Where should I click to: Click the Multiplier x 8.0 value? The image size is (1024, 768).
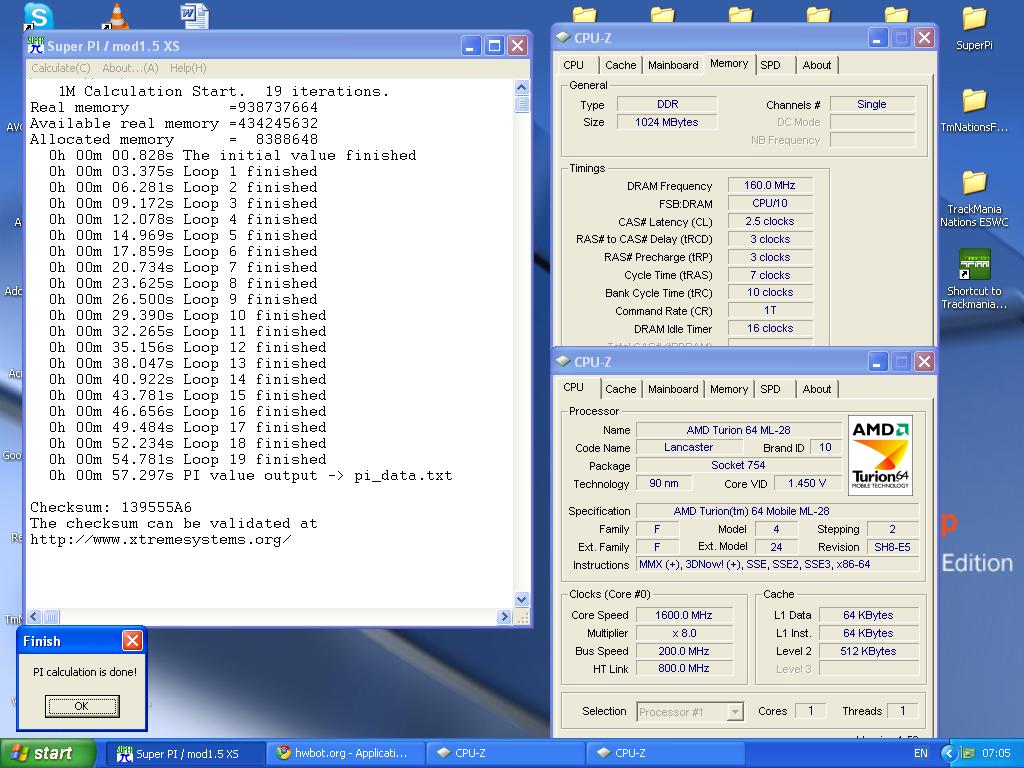[684, 633]
